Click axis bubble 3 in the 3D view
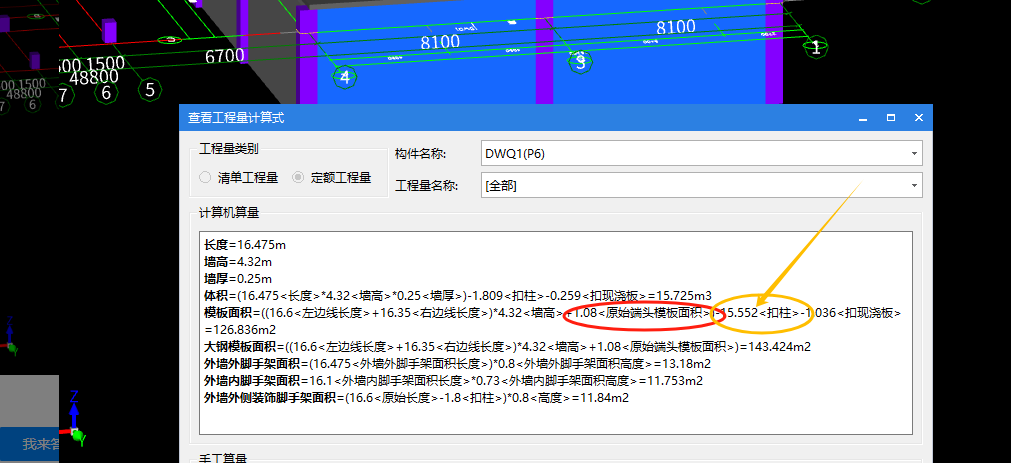 (580, 63)
